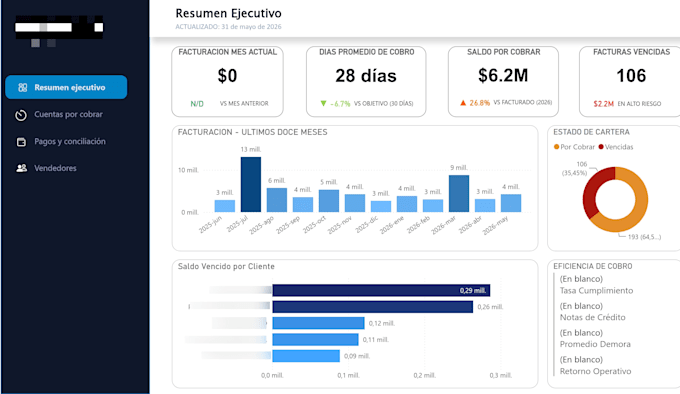This screenshot has width=680, height=394.
Task: Click the N/D vs mes anterior value
Action: coord(197,104)
